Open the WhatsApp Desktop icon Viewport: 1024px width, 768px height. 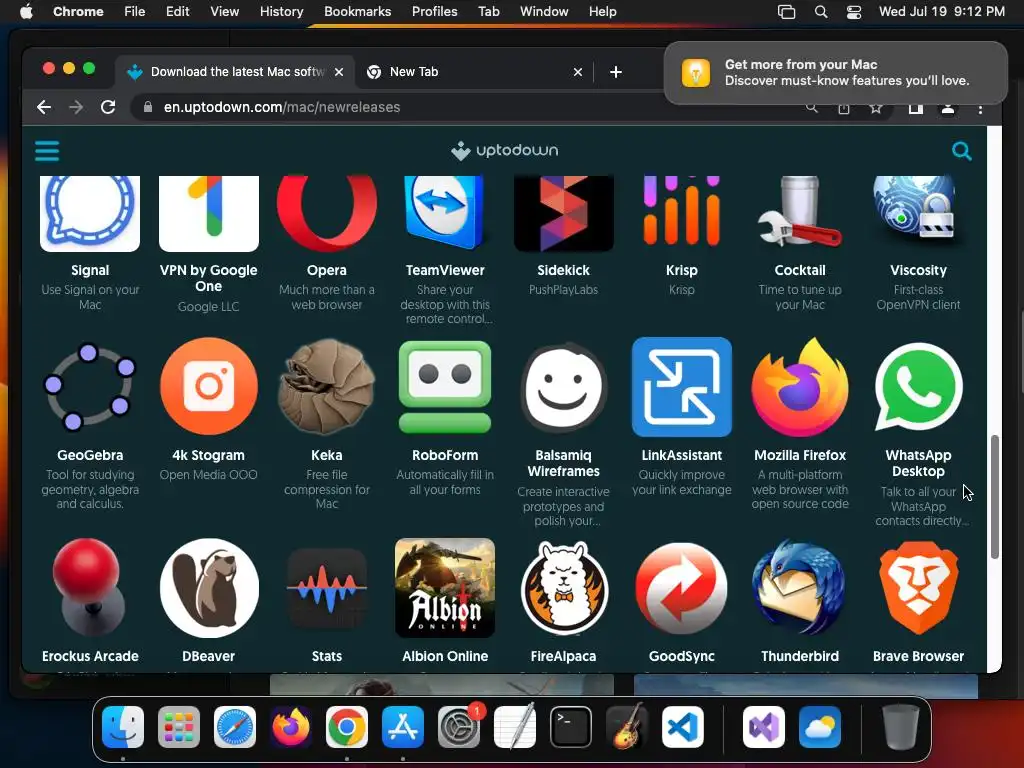[918, 387]
